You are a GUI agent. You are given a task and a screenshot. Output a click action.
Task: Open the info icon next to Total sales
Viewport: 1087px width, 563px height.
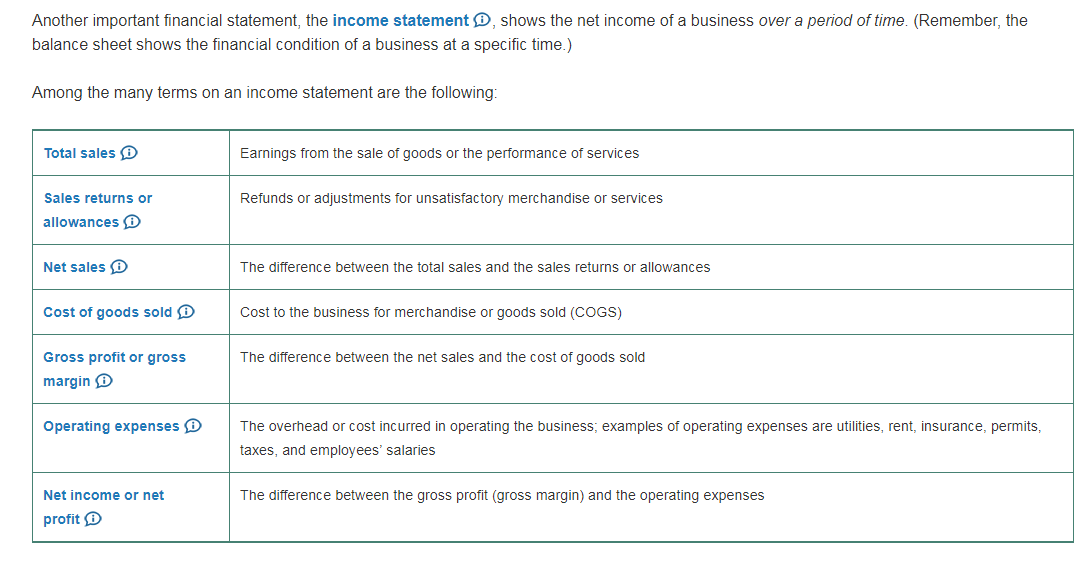point(129,153)
